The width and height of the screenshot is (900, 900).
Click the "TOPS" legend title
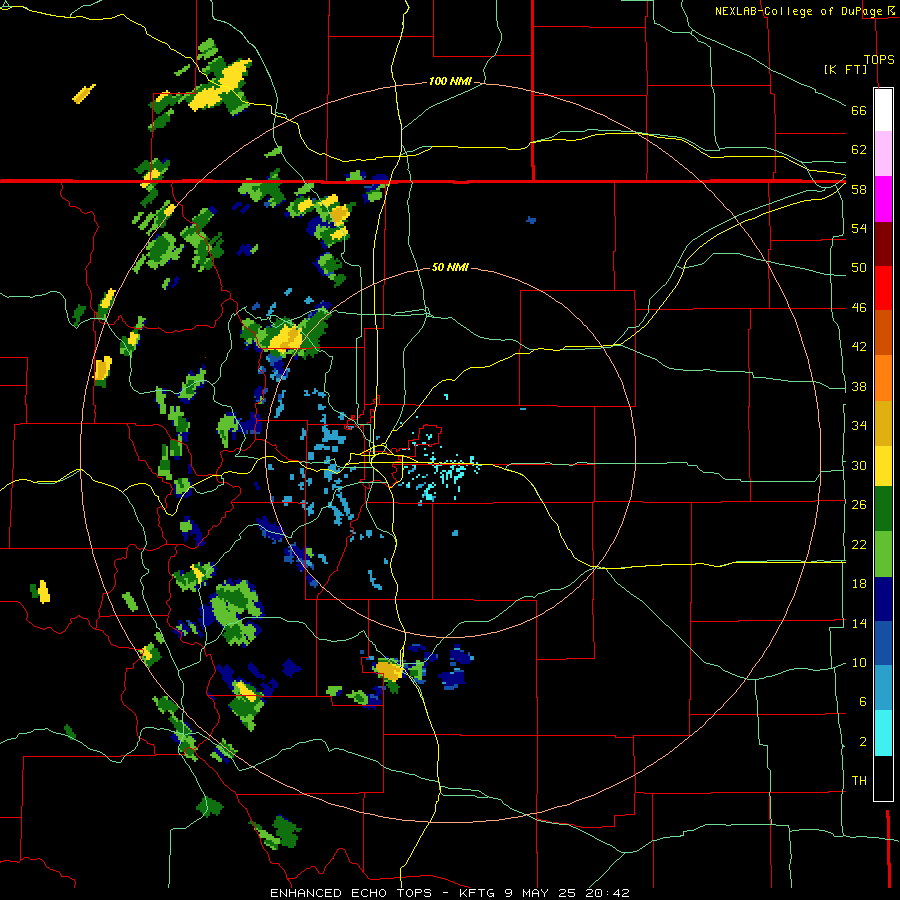879,60
